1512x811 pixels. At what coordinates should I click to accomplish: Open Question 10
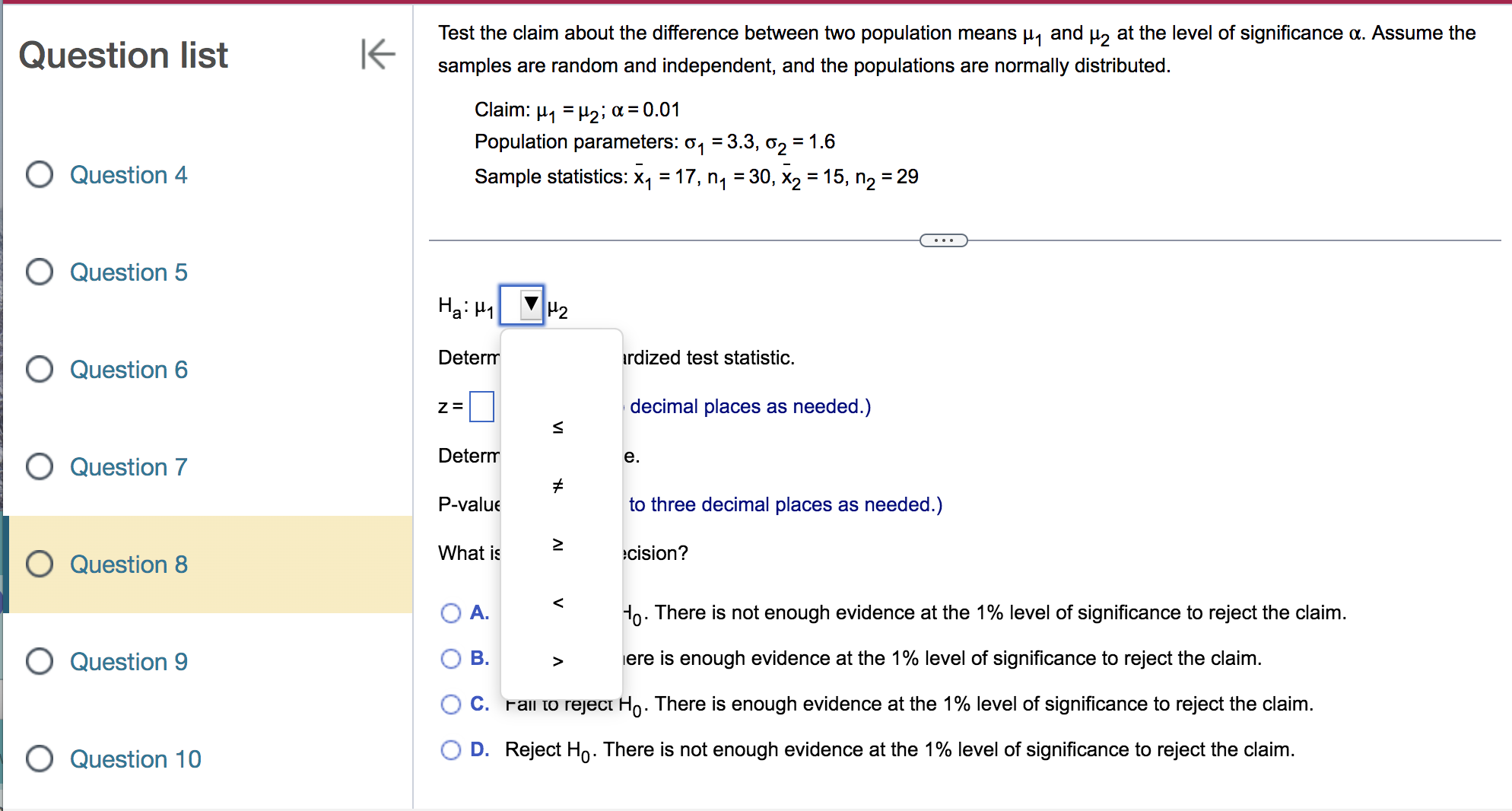click(x=135, y=759)
